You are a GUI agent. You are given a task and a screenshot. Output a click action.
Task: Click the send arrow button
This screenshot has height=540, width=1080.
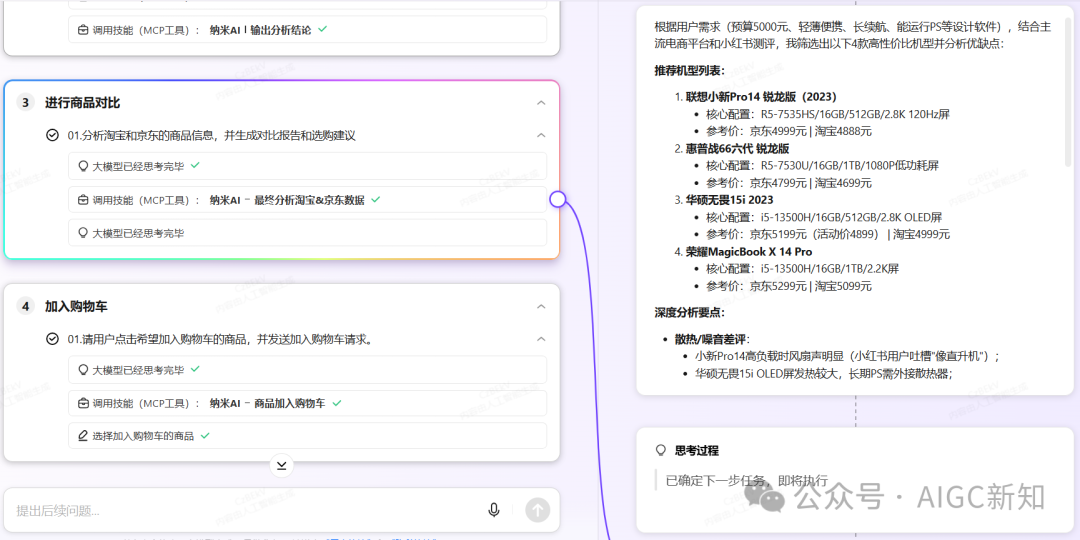click(x=538, y=510)
